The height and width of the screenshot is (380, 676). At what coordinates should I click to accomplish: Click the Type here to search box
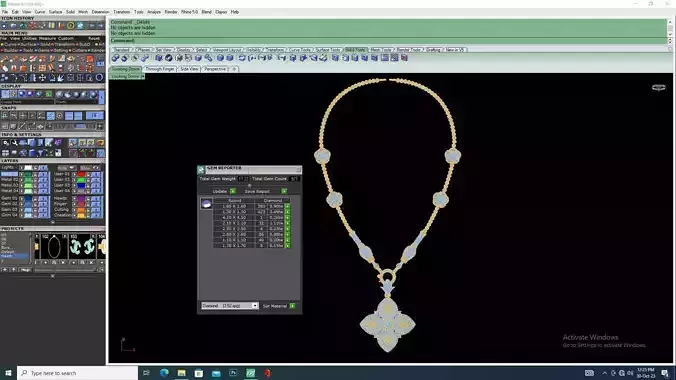(78, 373)
